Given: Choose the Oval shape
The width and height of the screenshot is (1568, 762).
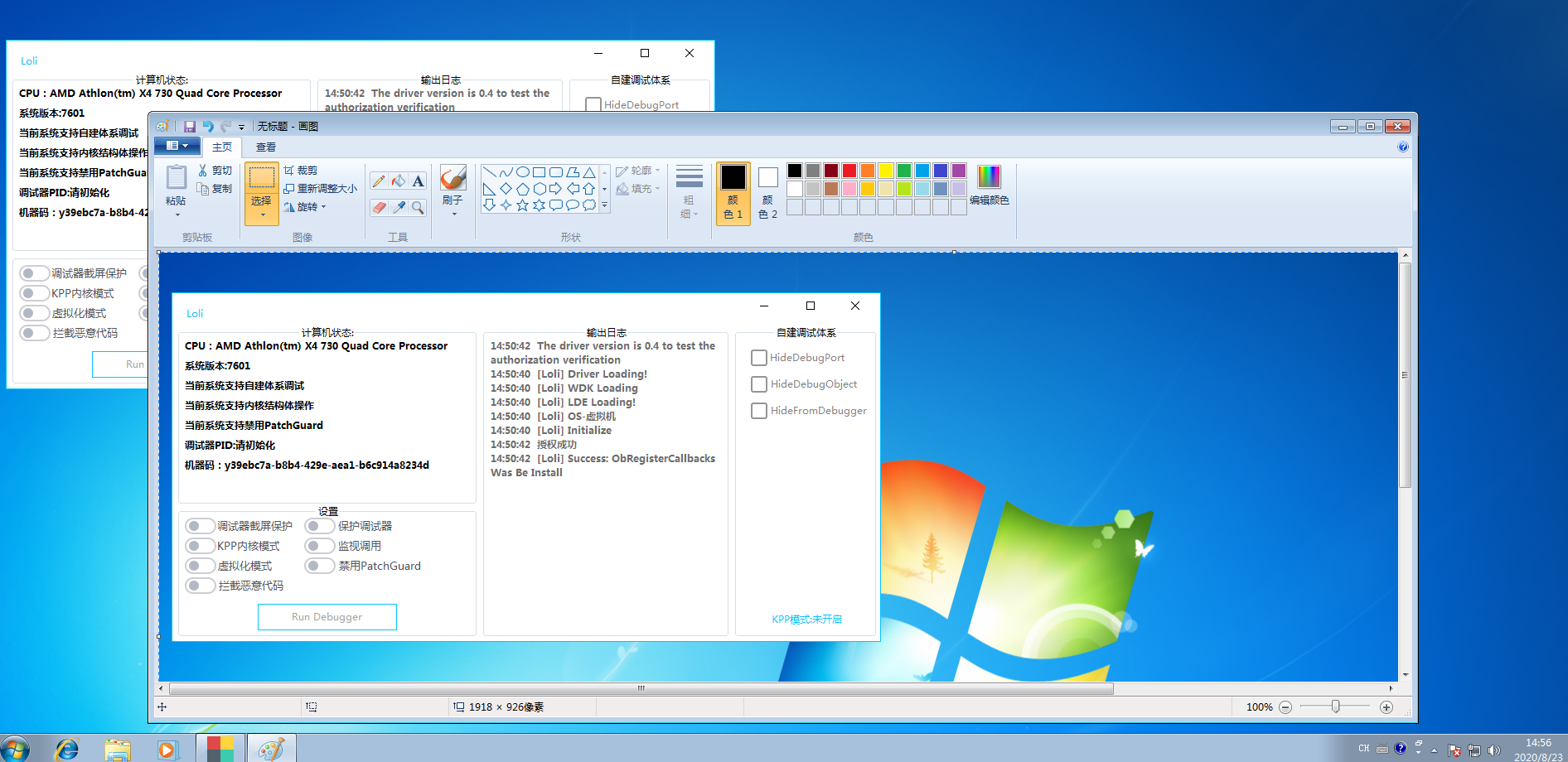Looking at the screenshot, I should point(523,172).
